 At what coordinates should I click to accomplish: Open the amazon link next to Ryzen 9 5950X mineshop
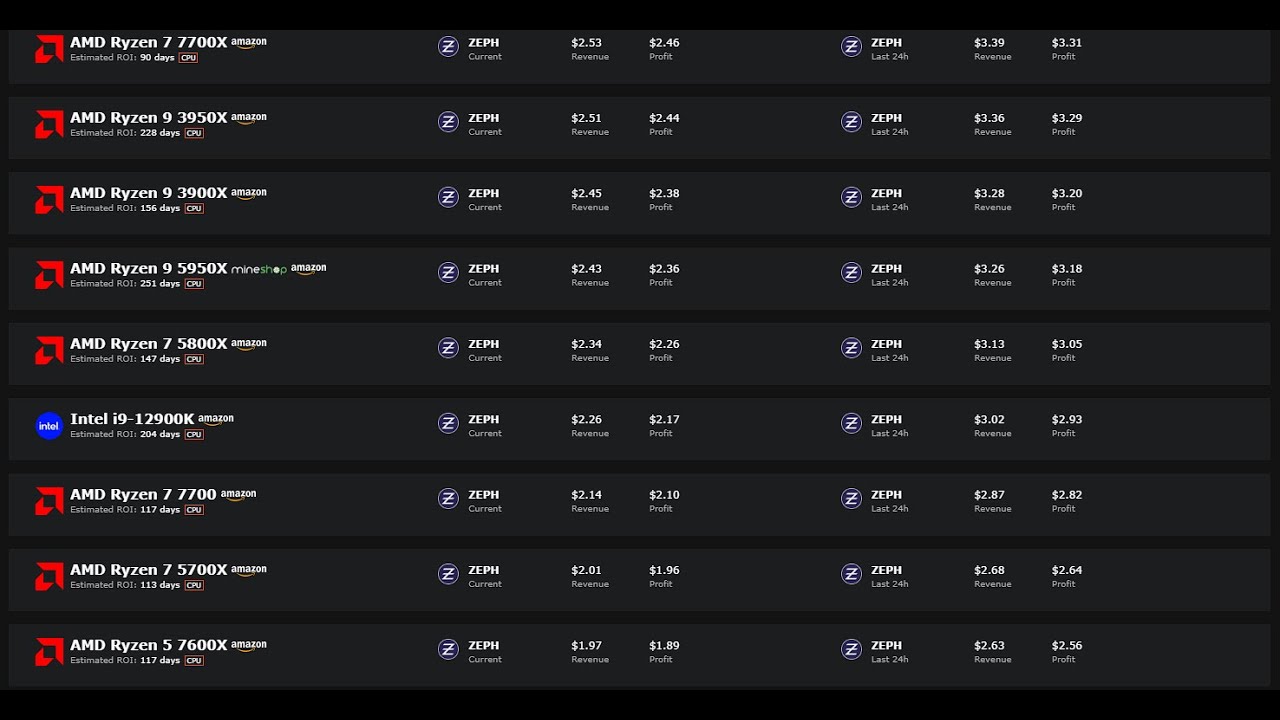(x=308, y=269)
